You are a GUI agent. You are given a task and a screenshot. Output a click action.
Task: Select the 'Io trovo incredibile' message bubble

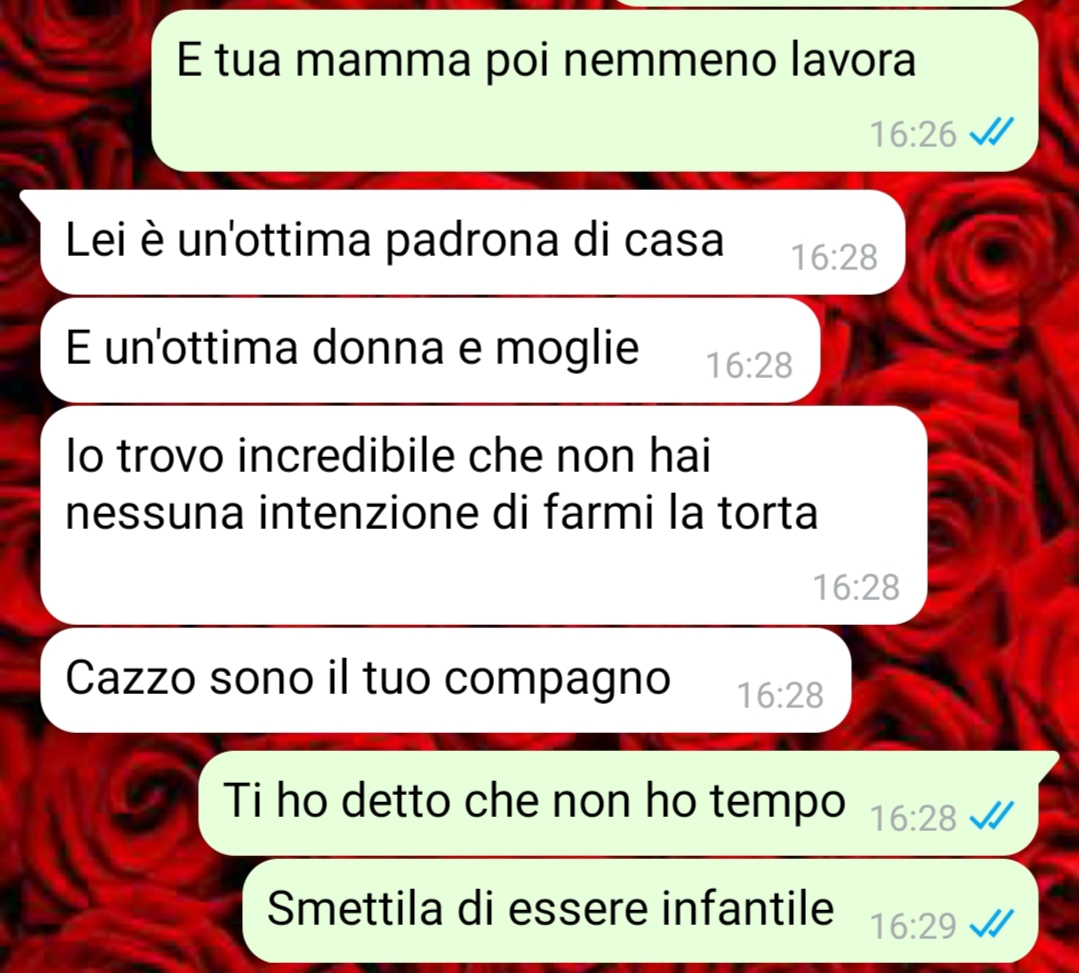click(x=484, y=515)
